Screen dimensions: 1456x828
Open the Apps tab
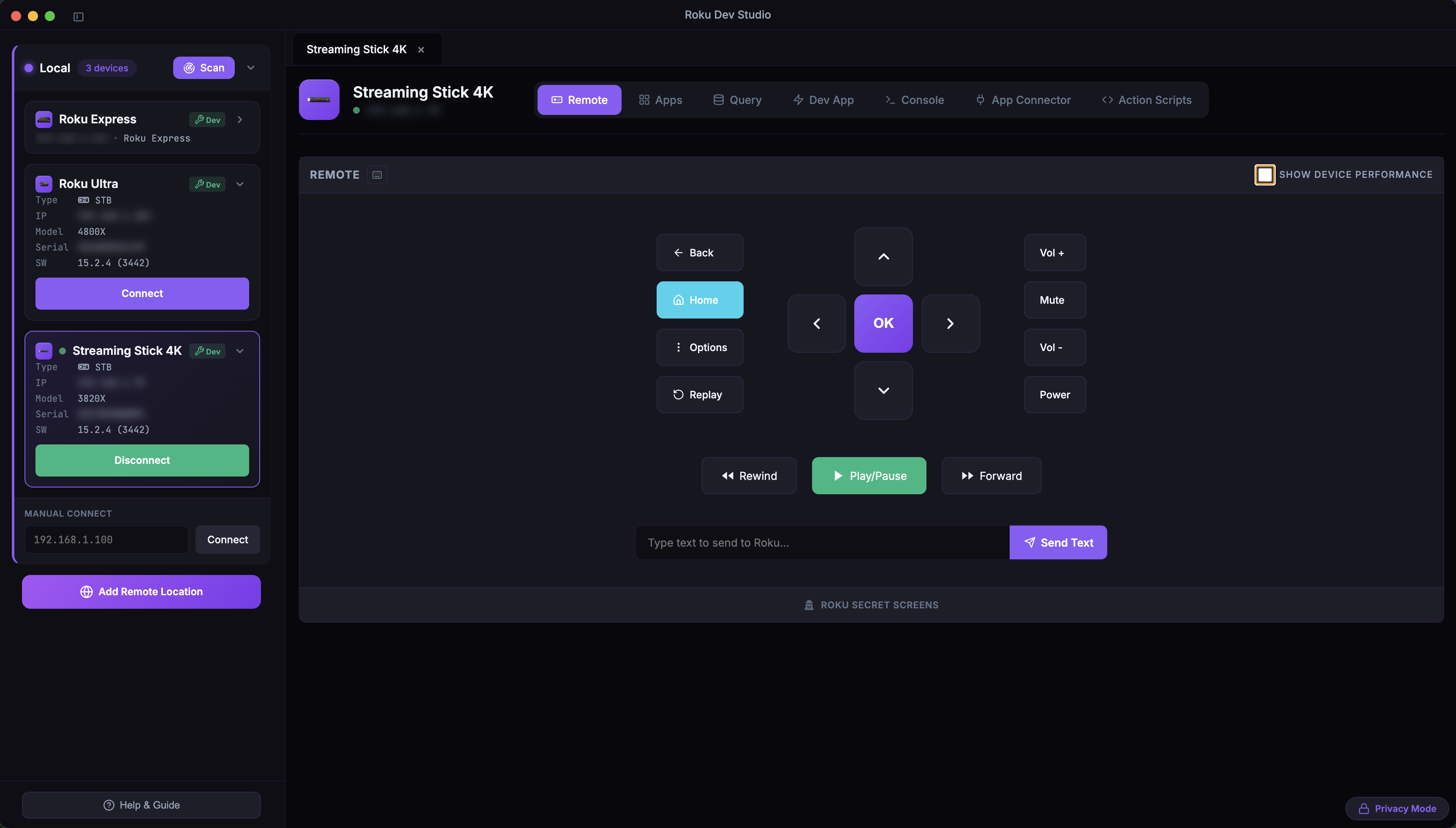click(660, 100)
